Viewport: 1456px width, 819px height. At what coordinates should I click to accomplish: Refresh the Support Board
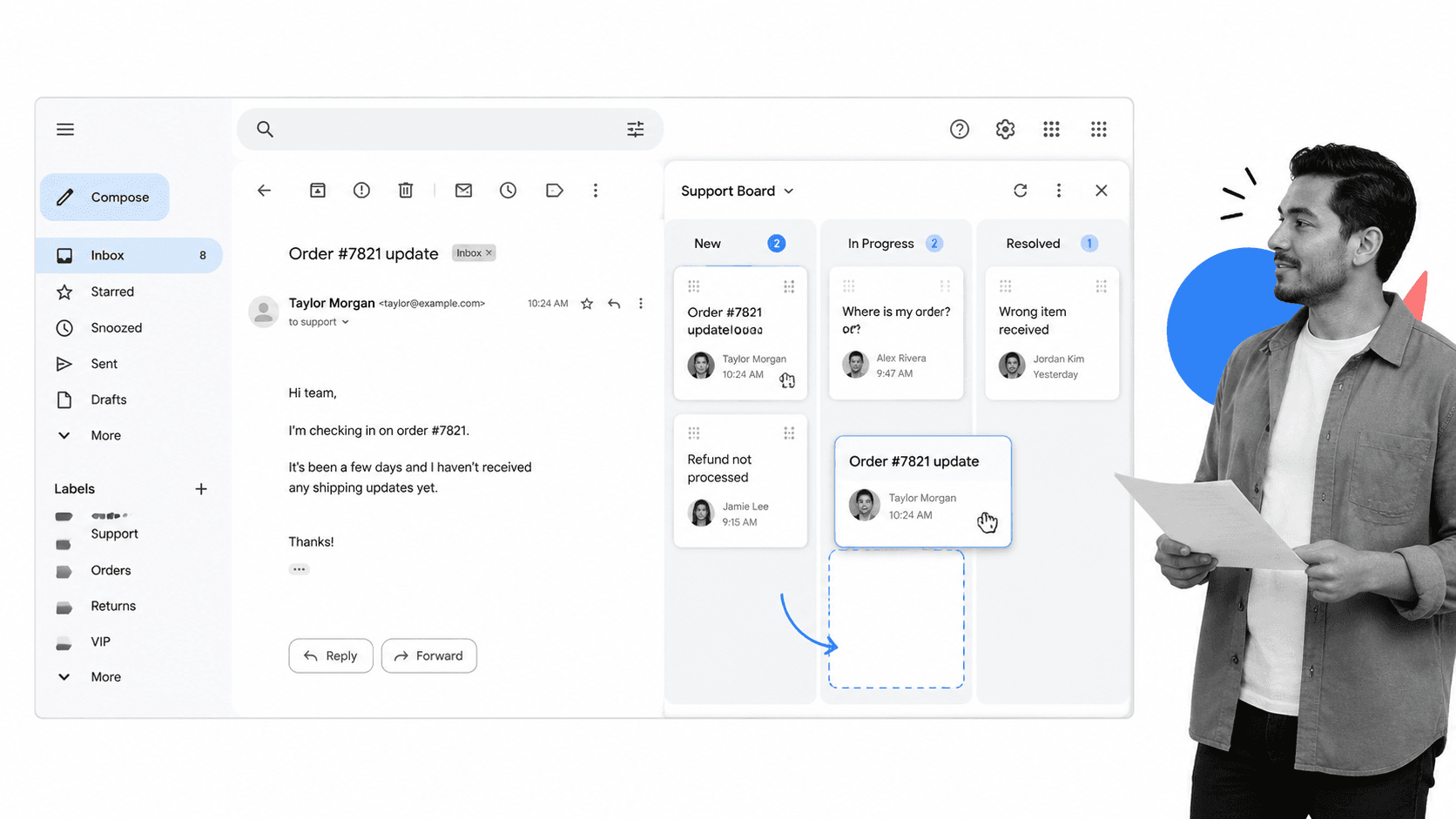[x=1020, y=191]
